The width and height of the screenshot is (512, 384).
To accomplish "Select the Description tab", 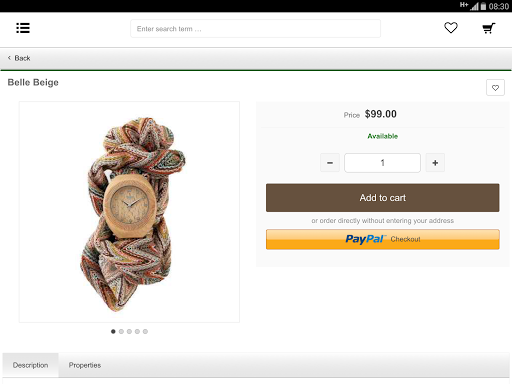I will point(30,365).
